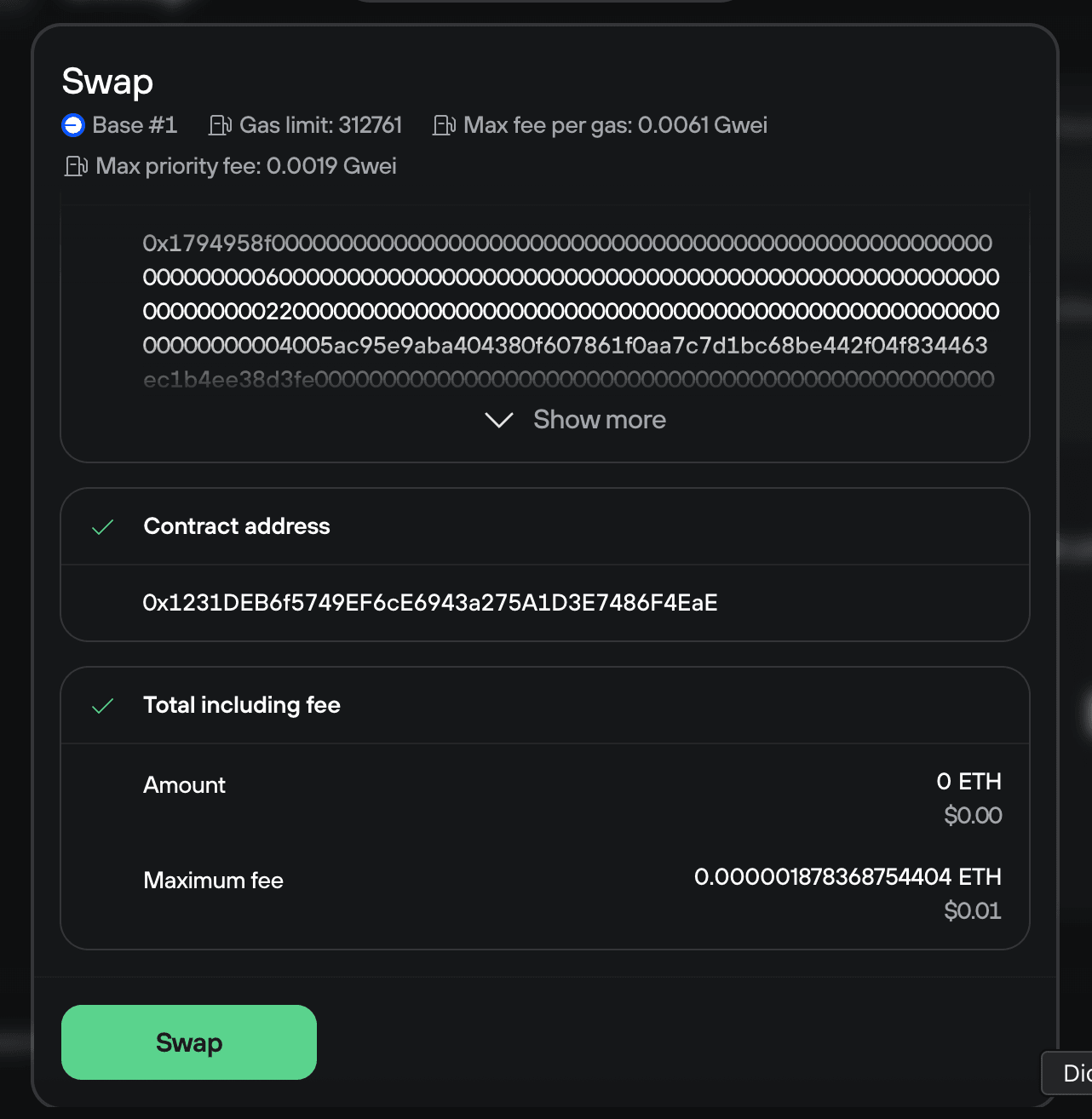
Task: Click the fuel icon next to Max fee per gas
Action: click(x=444, y=124)
